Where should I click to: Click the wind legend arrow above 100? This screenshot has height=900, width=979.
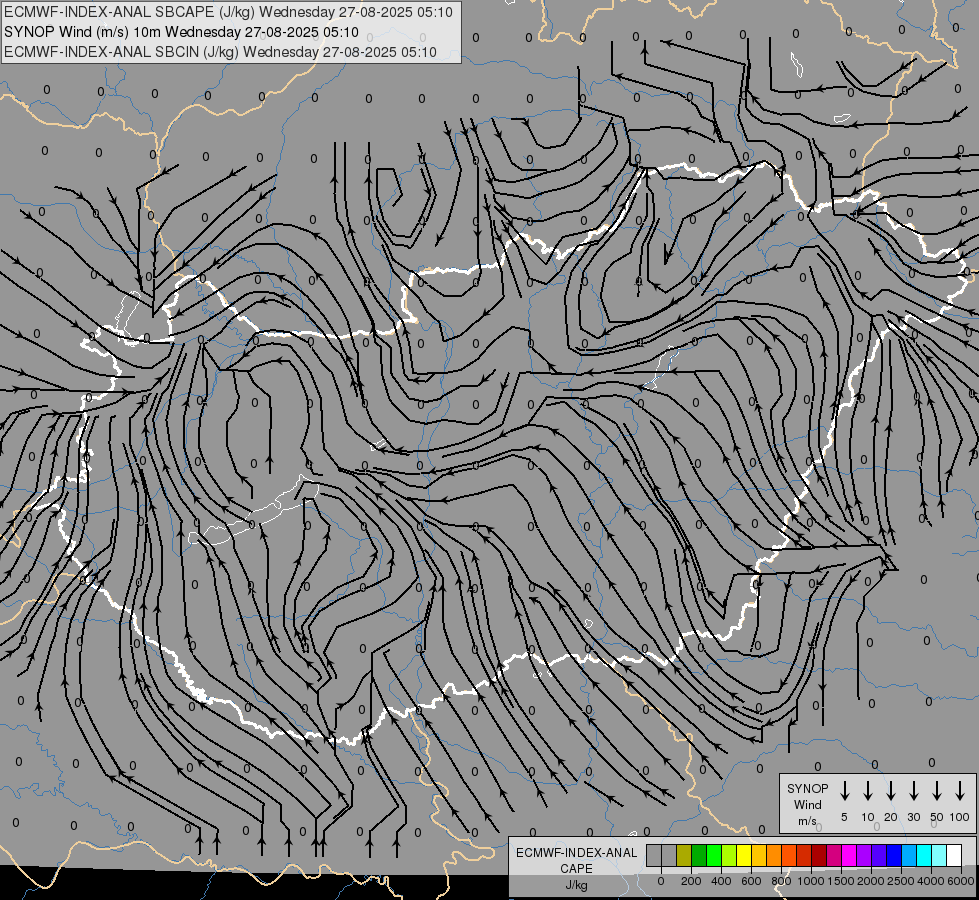point(960,791)
